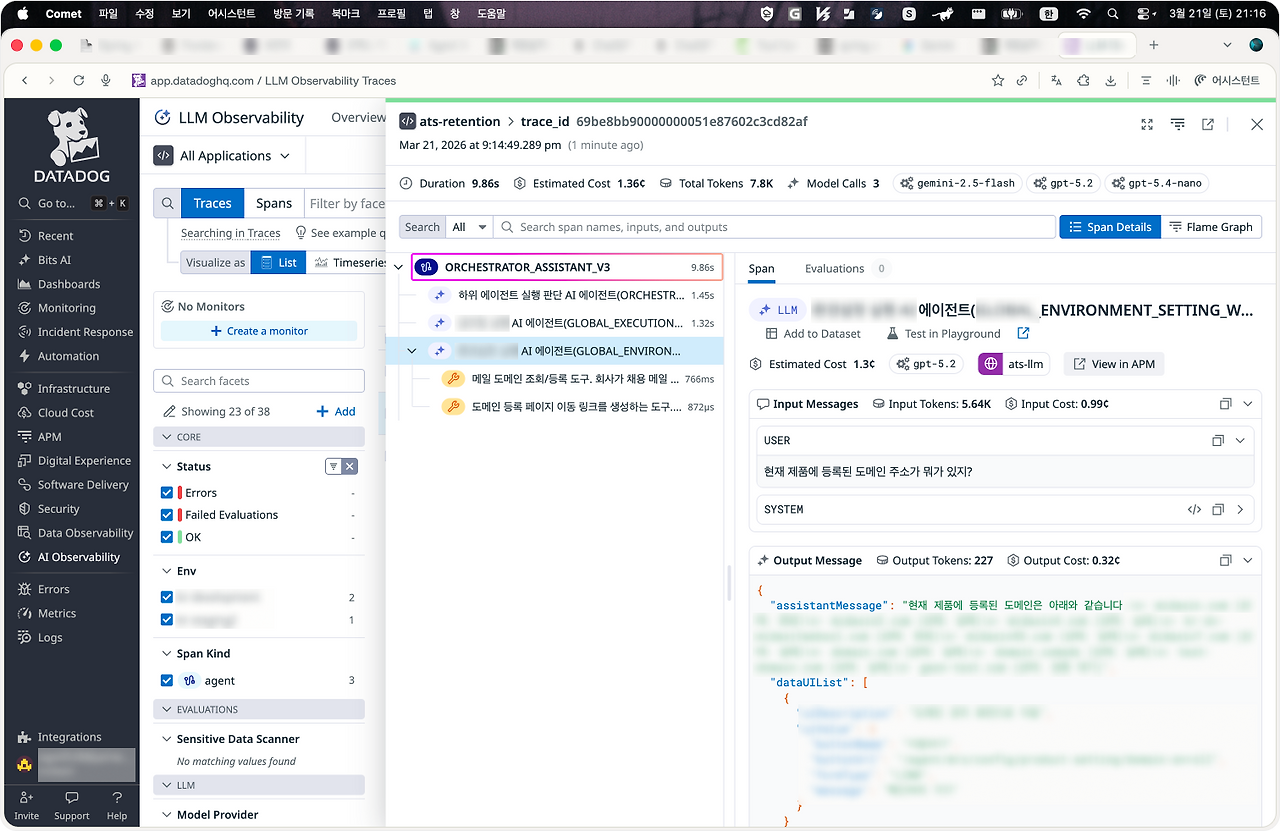This screenshot has height=831, width=1280.
Task: Open Automation in the sidebar
Action: [x=68, y=356]
